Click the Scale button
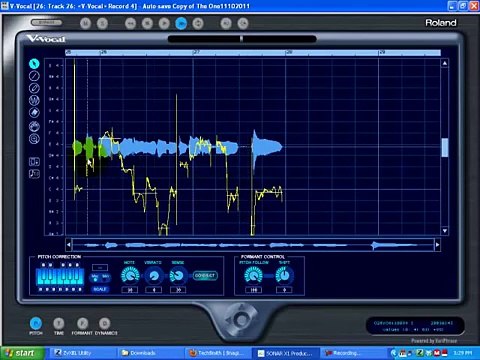Screen dimensions: 480x360 100,289
